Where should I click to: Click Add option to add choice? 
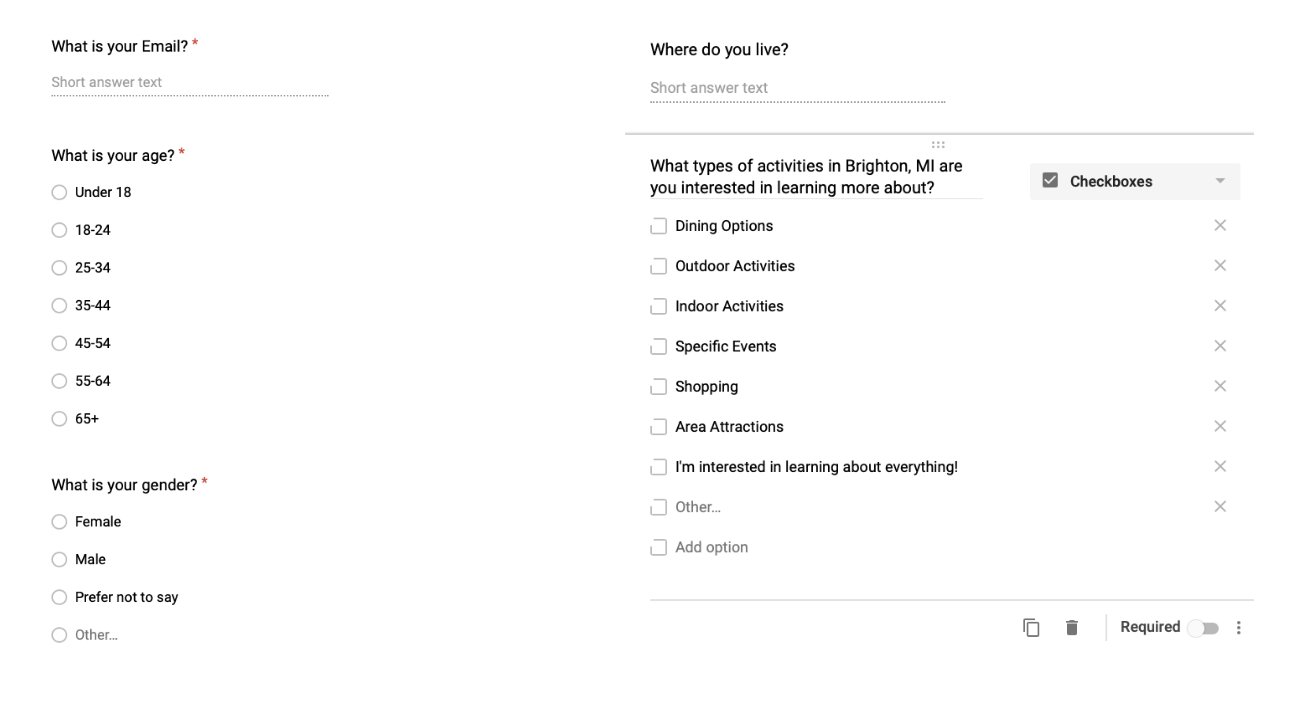point(712,547)
